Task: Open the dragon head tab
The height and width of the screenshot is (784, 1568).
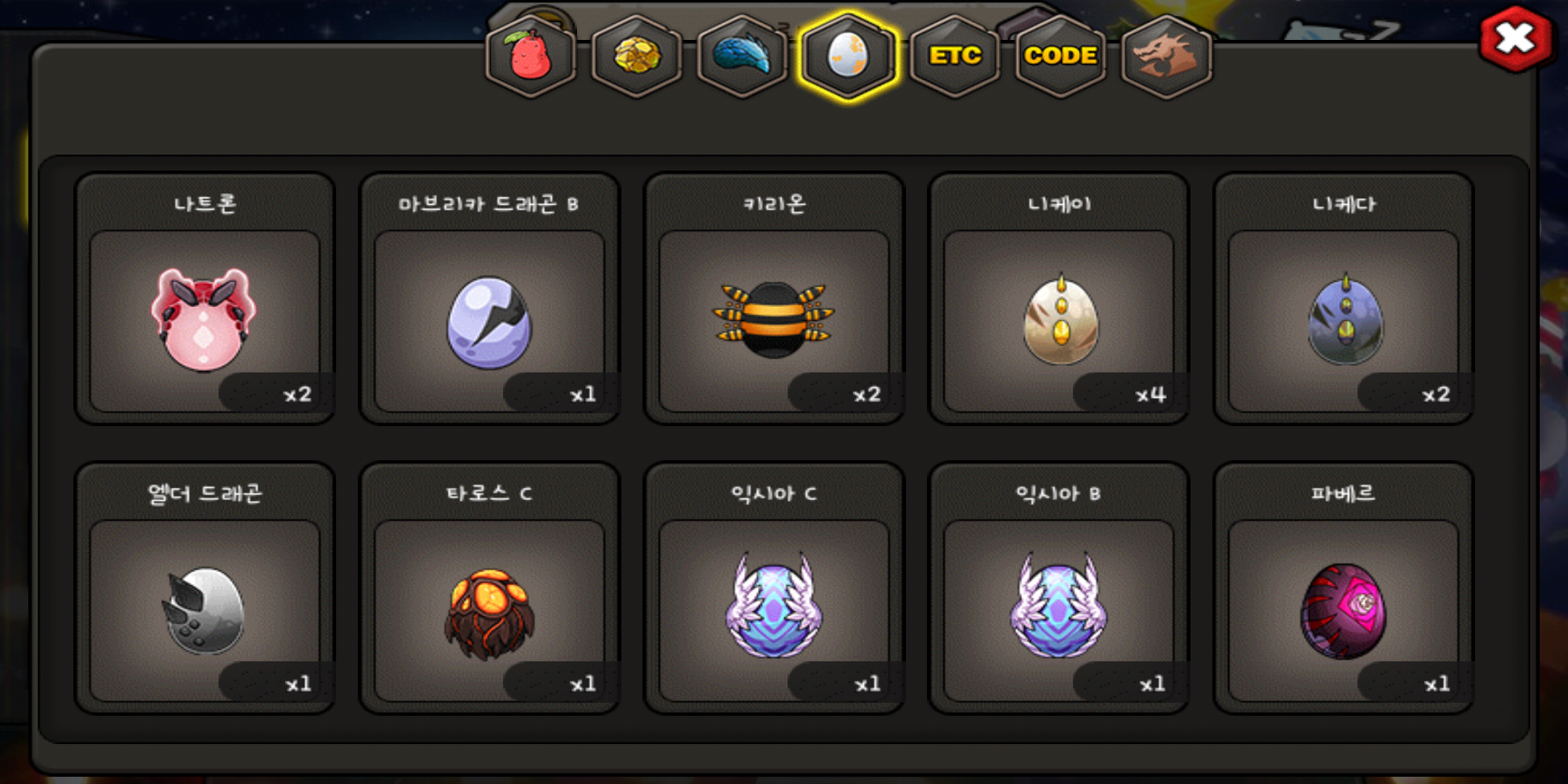Action: [1167, 56]
